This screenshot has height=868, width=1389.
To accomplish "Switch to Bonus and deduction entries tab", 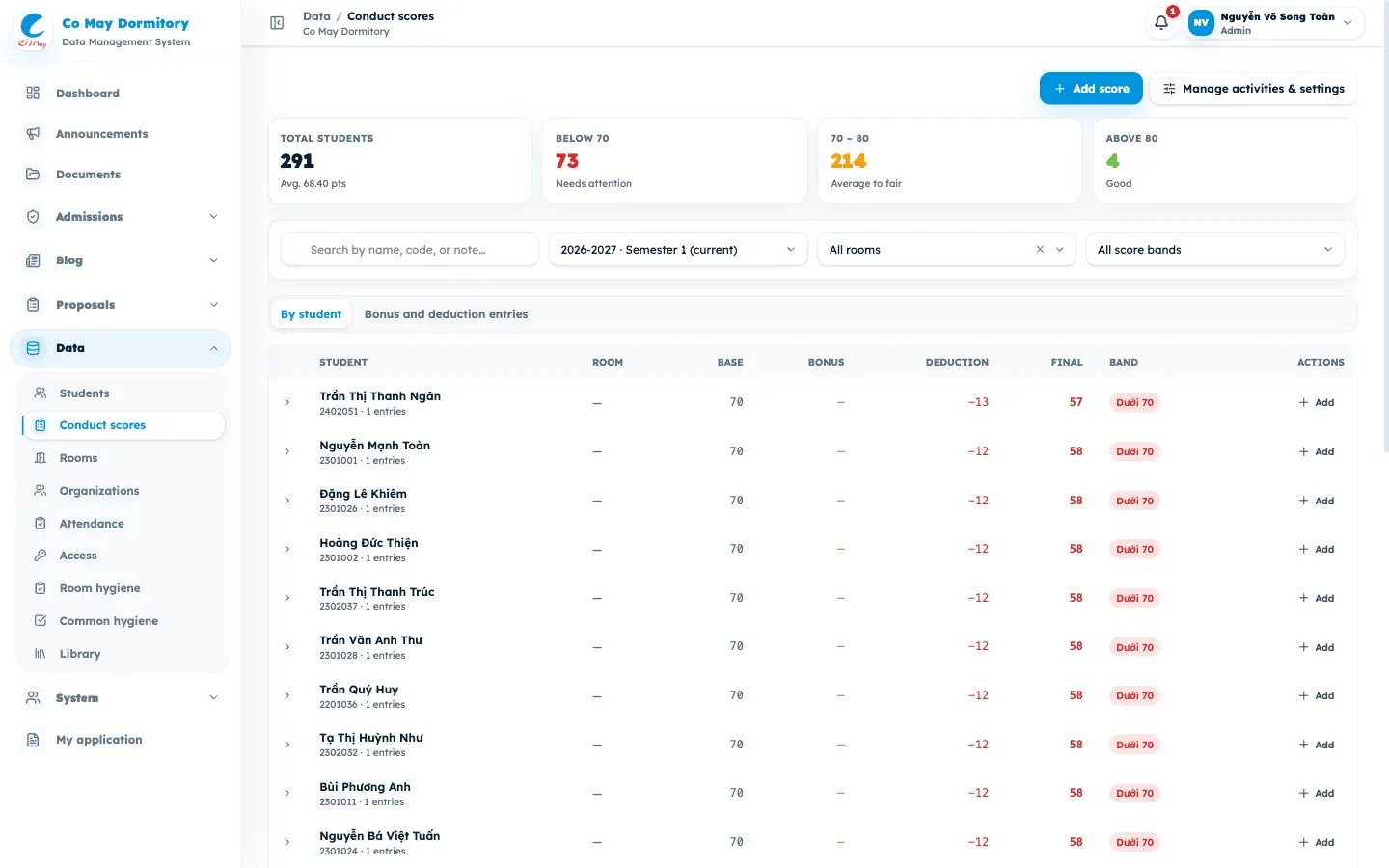I will 446,314.
